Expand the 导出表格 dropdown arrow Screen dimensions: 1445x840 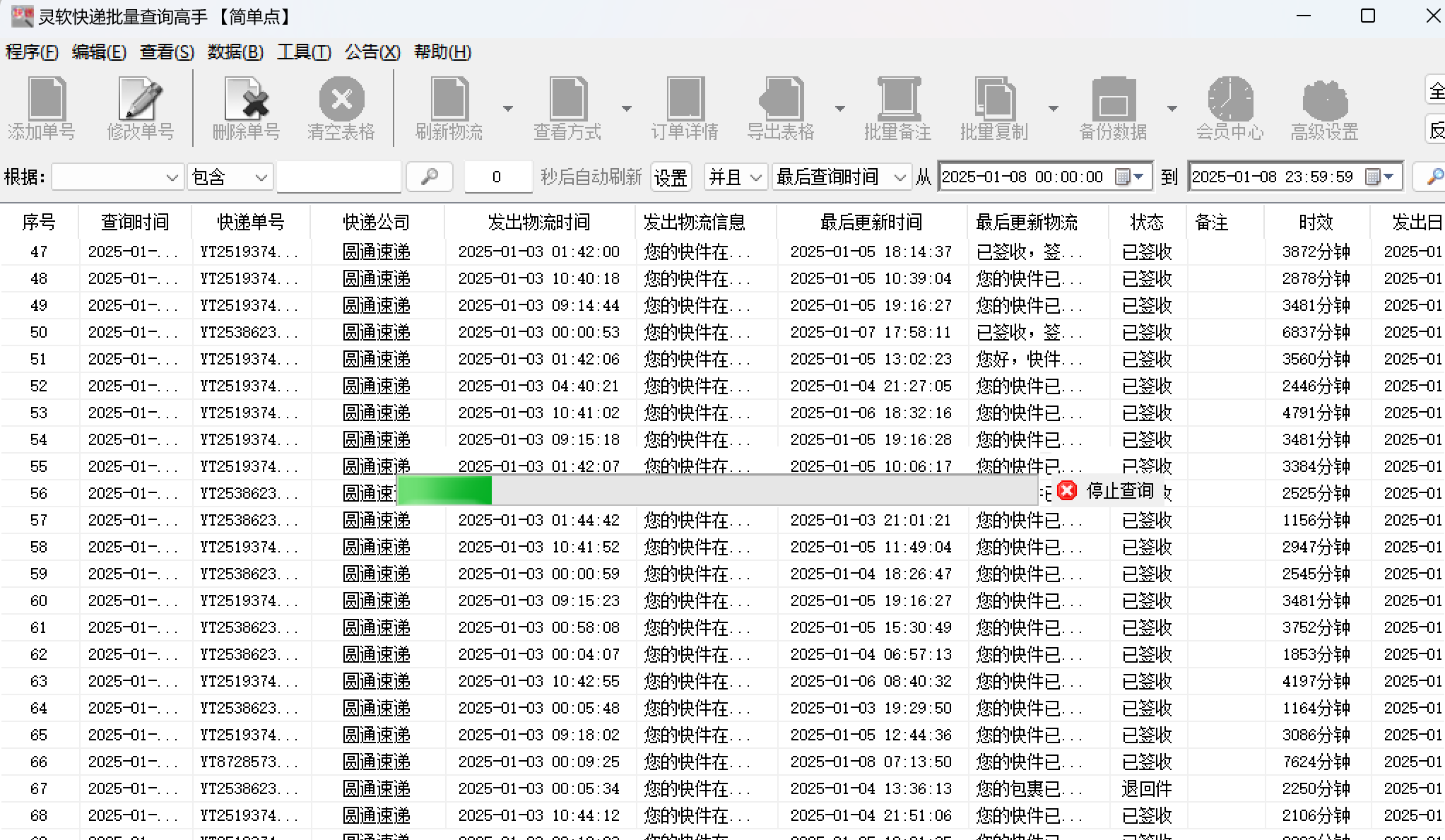(x=840, y=109)
